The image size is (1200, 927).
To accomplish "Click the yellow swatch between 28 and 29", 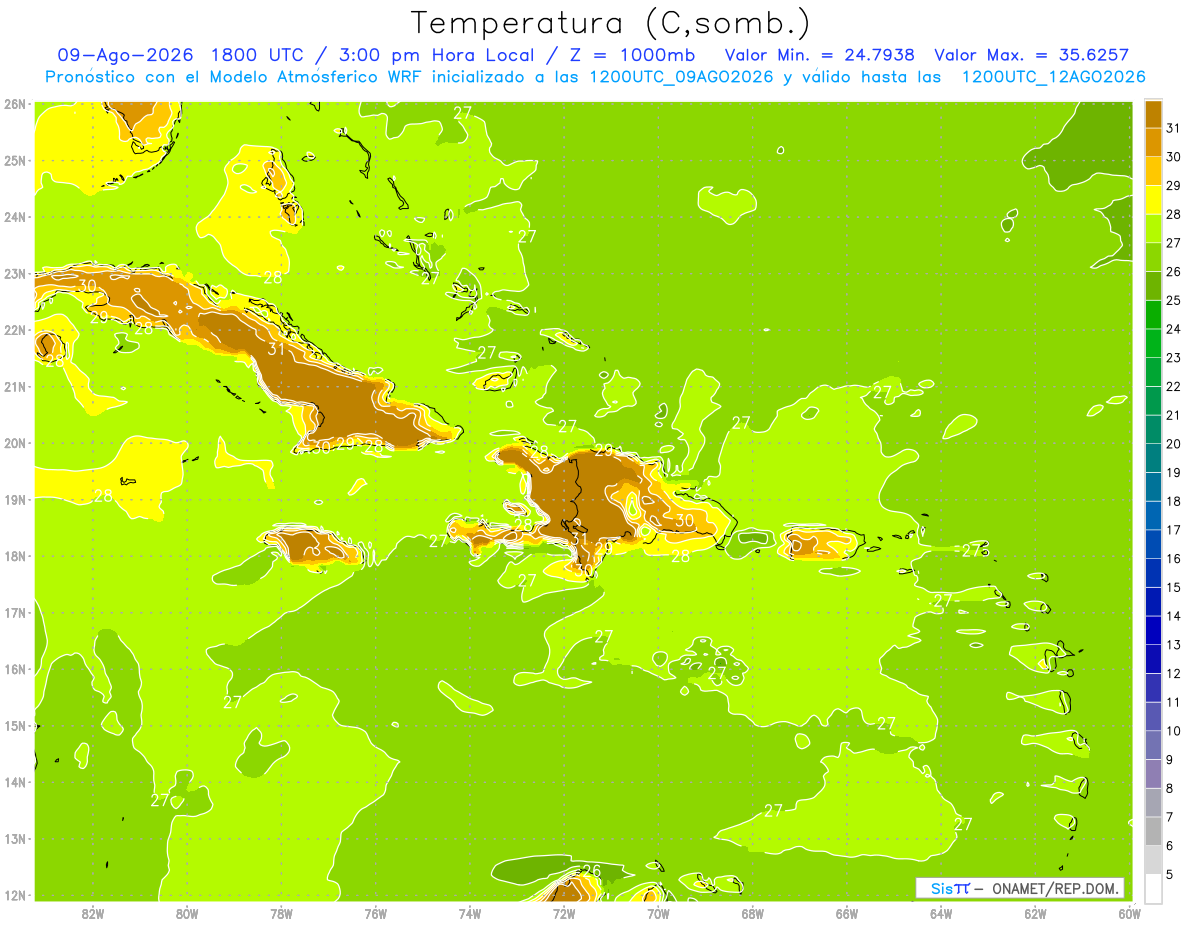I will point(1153,200).
